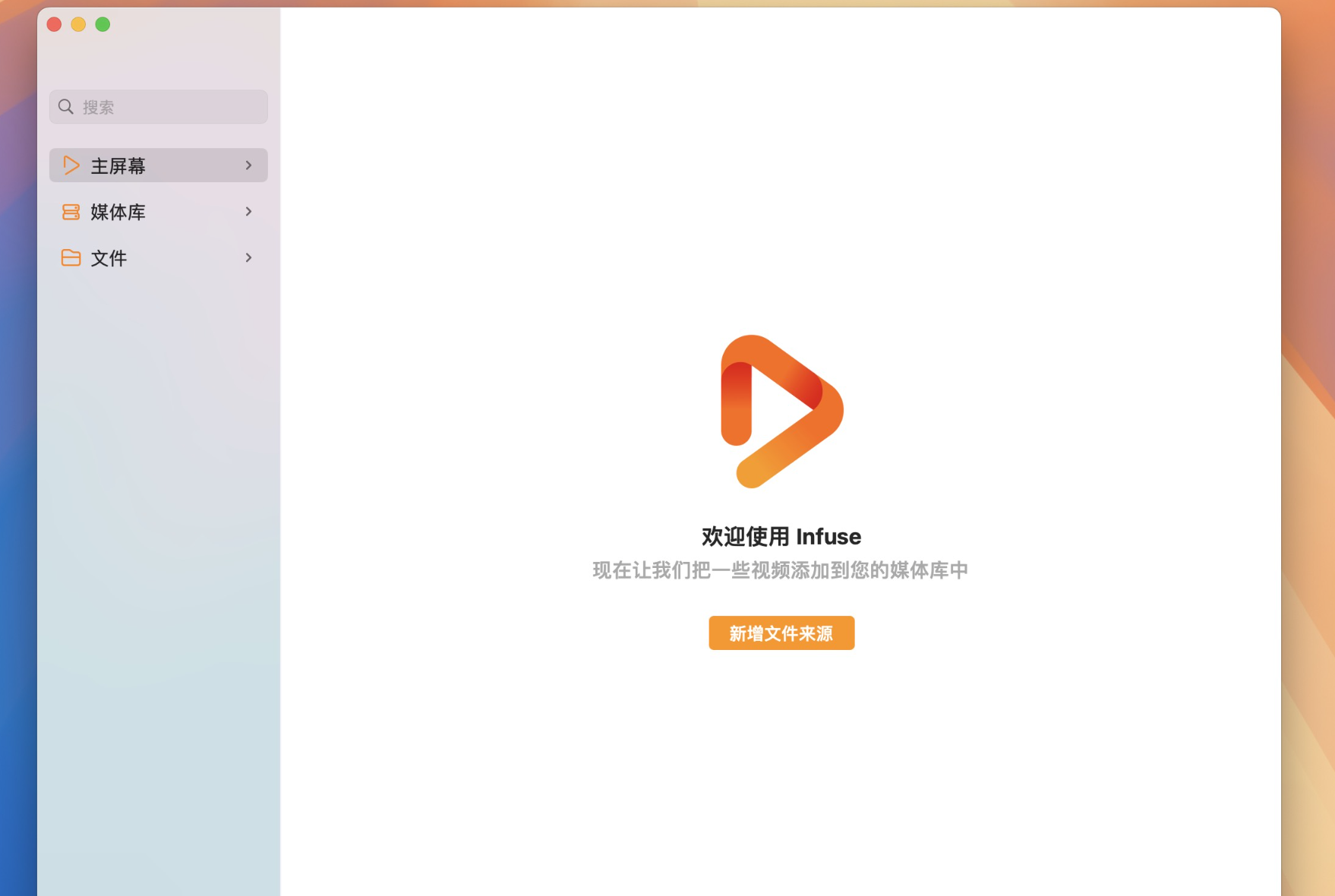1335x896 pixels.
Task: Open the 媒体库 sidebar label
Action: click(x=118, y=212)
